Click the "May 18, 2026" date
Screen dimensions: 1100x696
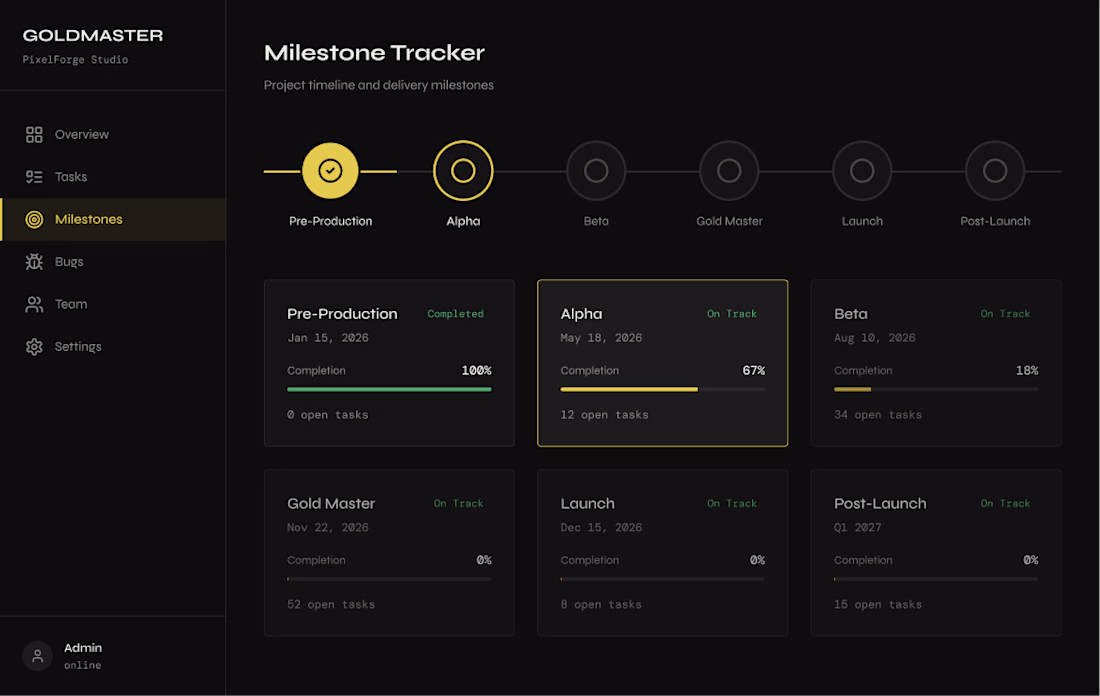pyautogui.click(x=601, y=337)
